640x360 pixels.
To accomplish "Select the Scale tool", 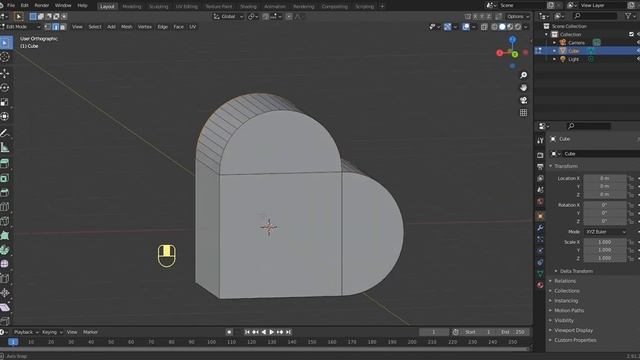I will pos(5,102).
